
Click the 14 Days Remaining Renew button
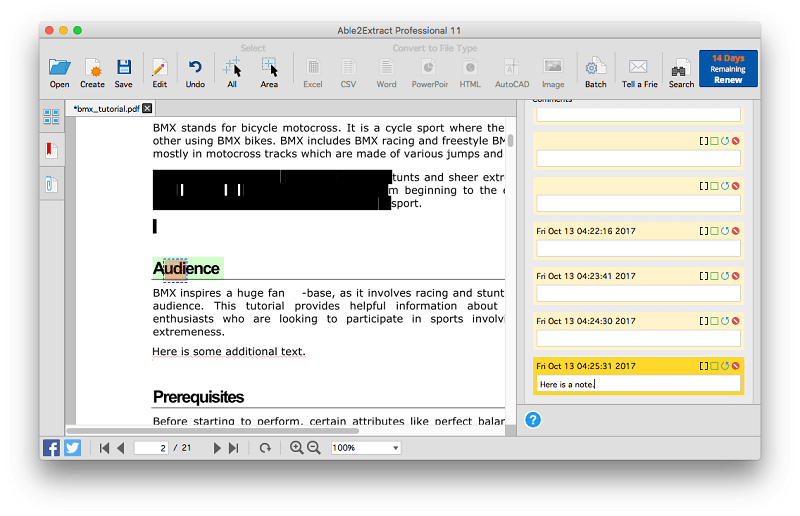[728, 69]
